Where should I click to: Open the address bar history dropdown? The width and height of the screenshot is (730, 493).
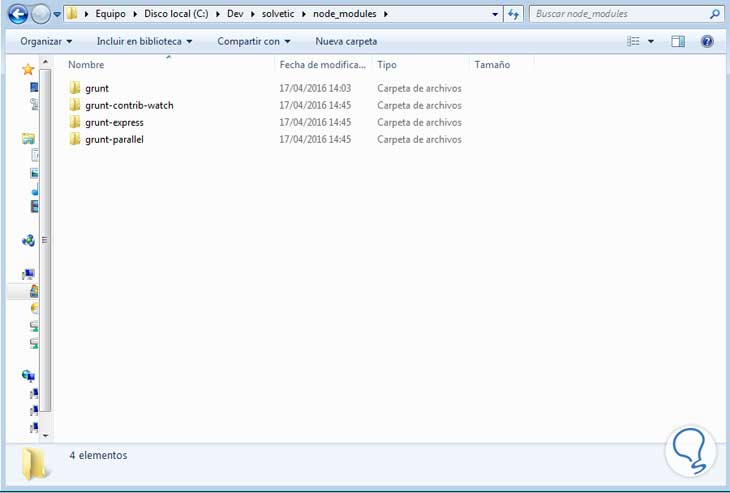pos(495,14)
